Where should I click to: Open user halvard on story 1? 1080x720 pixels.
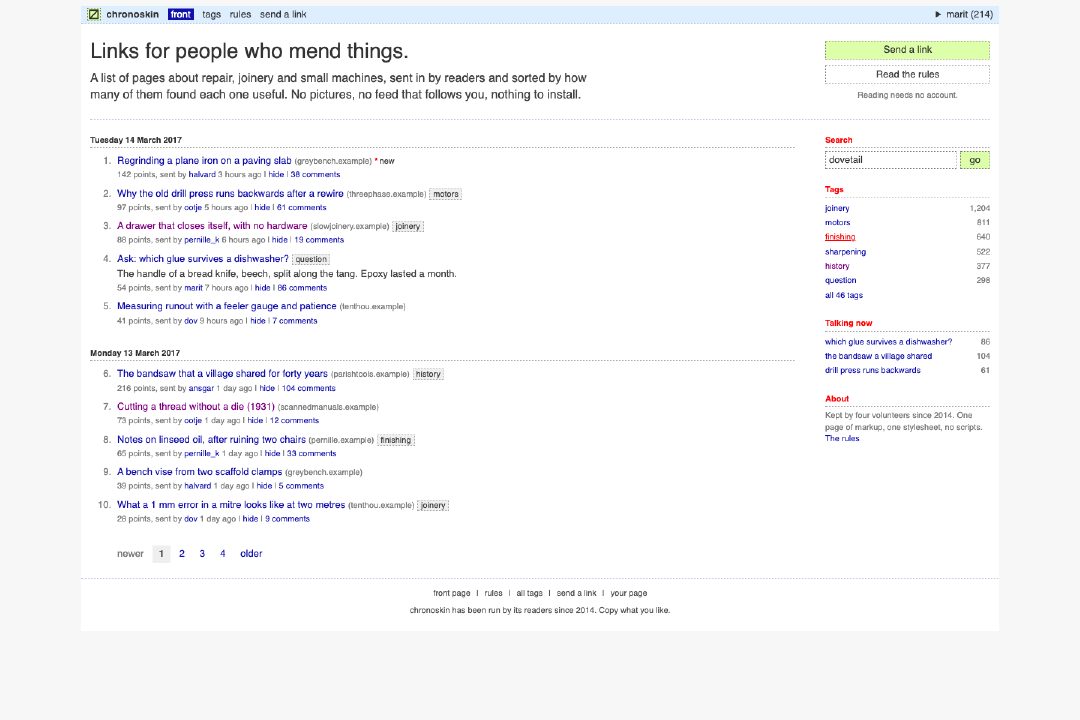[x=202, y=175]
